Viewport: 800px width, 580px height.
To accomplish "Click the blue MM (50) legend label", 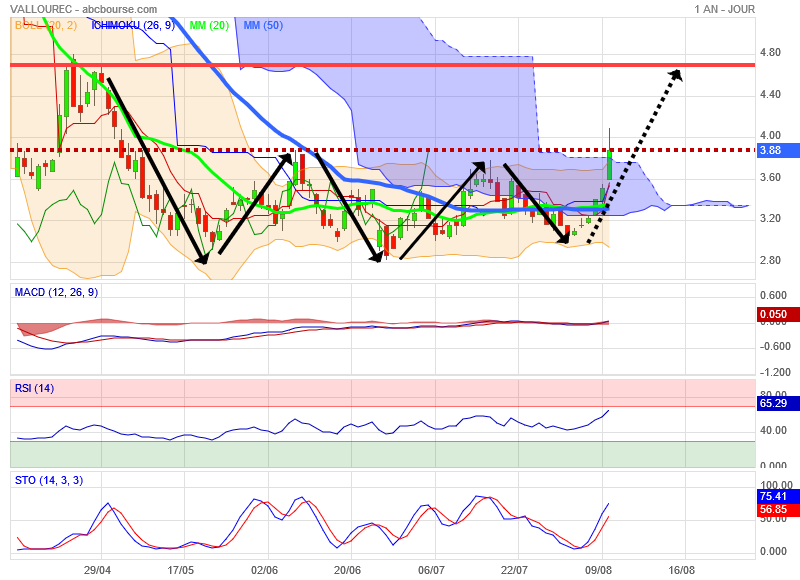I will [263, 25].
